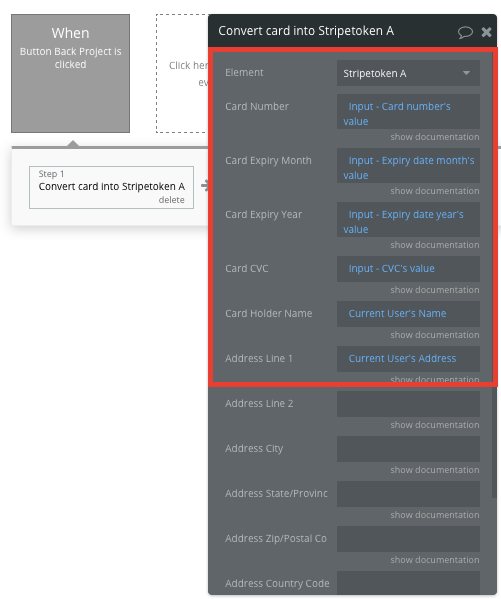
Task: Show documentation for Card Expiry Month
Action: click(x=435, y=191)
